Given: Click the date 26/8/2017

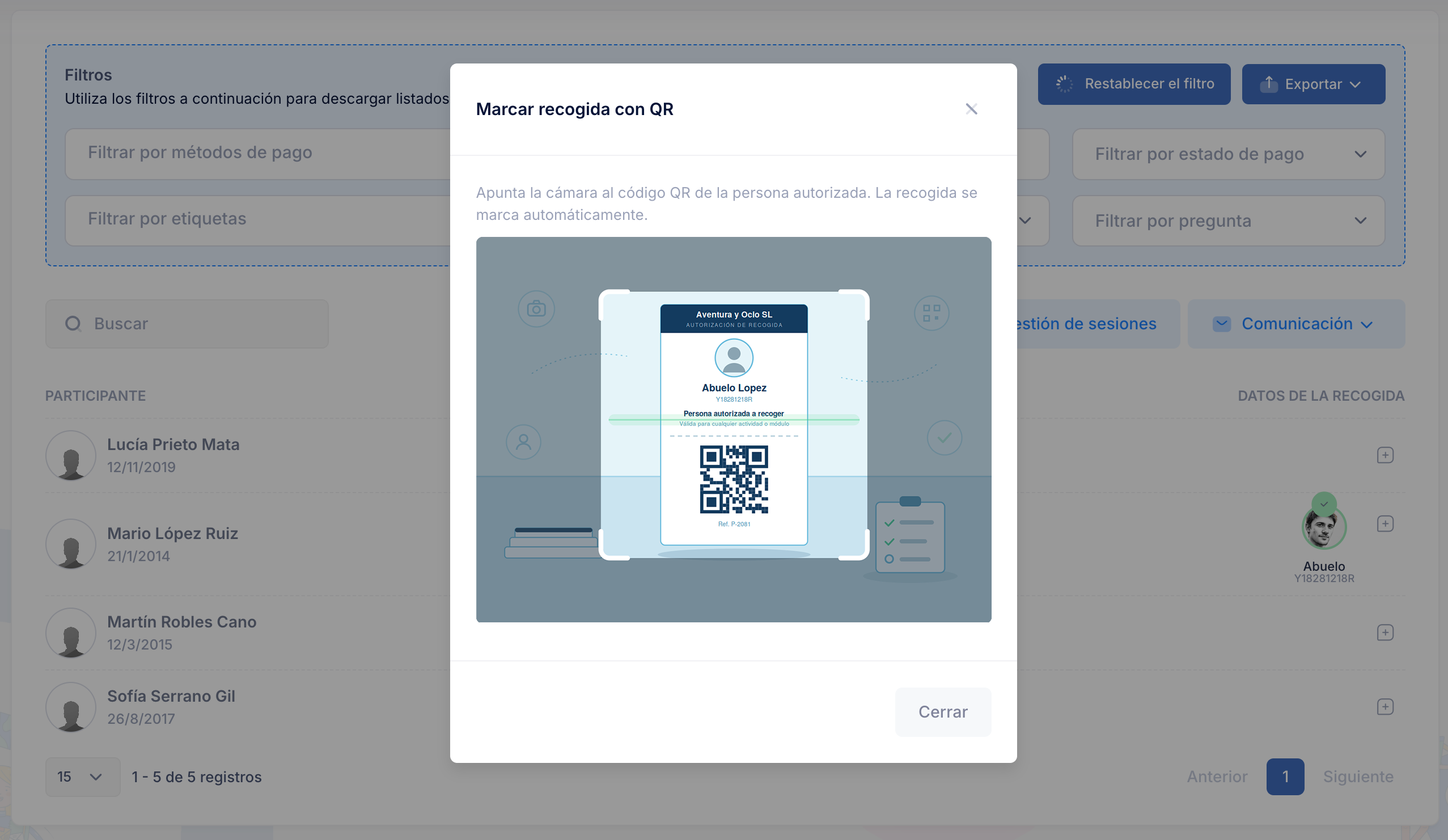Looking at the screenshot, I should point(141,719).
